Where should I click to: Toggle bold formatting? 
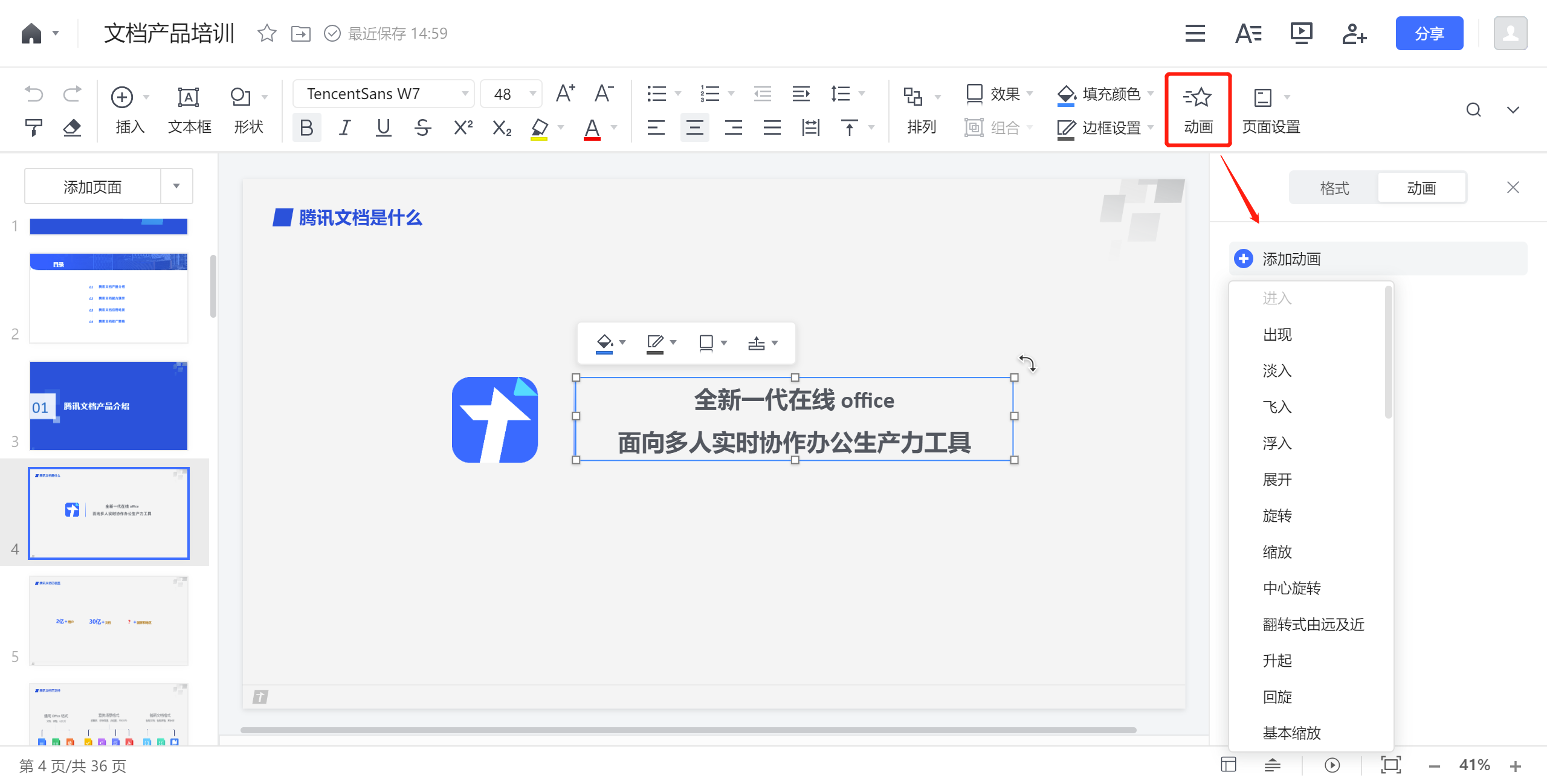pyautogui.click(x=306, y=127)
